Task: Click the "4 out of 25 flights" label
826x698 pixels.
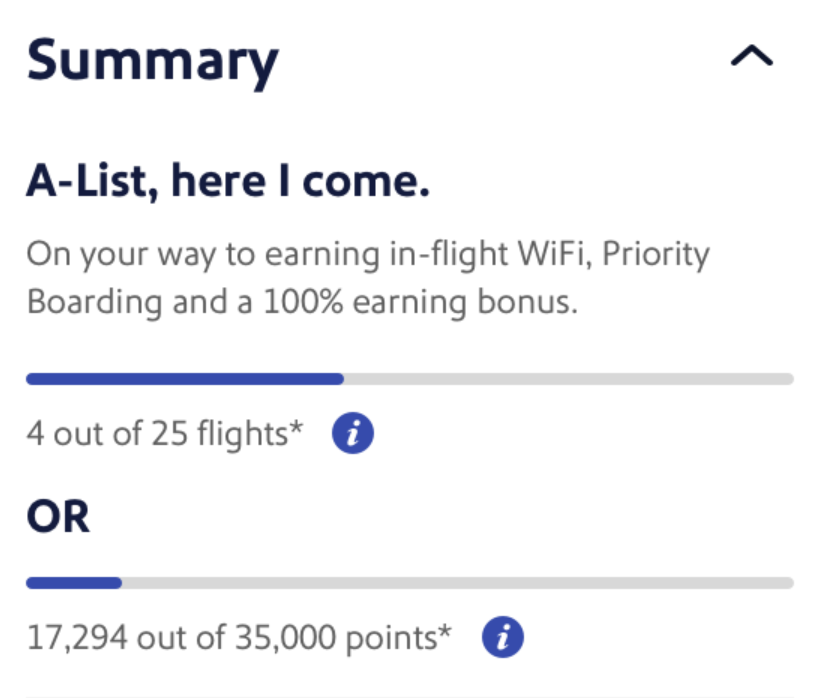Action: pyautogui.click(x=158, y=434)
